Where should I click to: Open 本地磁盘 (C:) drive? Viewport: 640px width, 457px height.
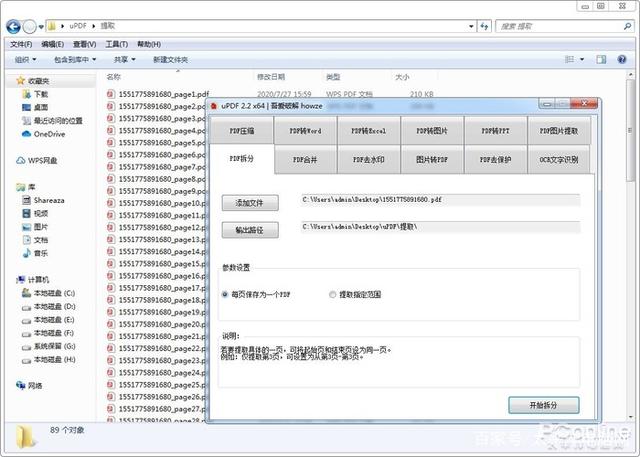pyautogui.click(x=49, y=293)
